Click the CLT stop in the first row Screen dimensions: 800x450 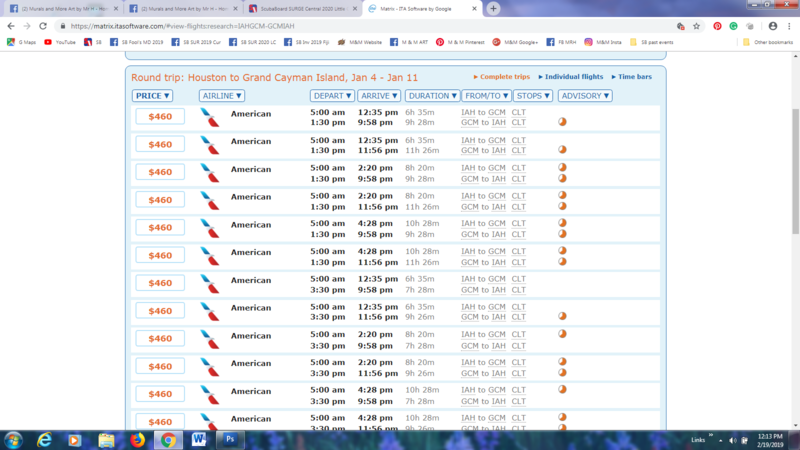pos(518,112)
